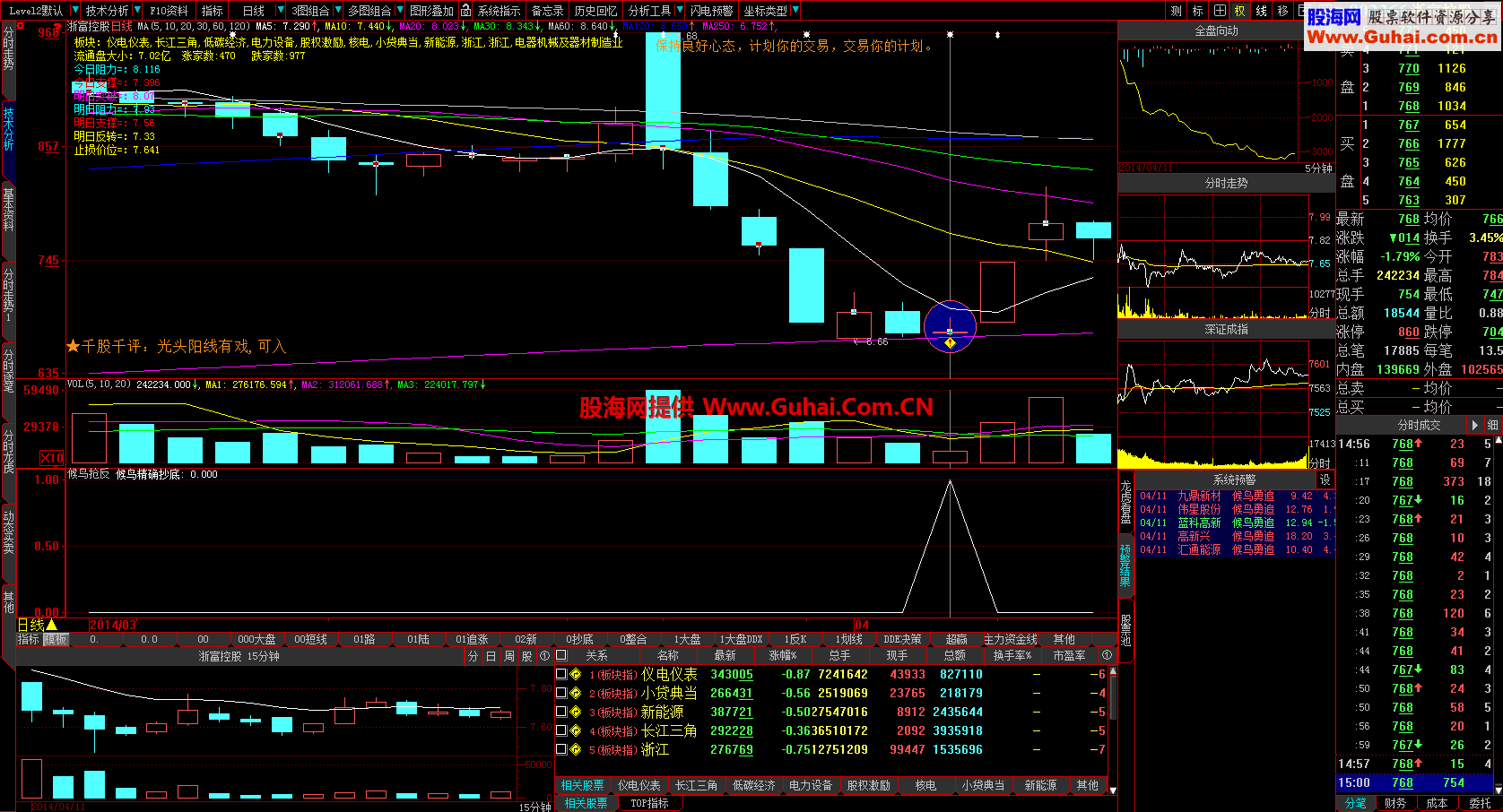Tick the checkbox for 长江三角 row
This screenshot has width=1503, height=812.
coord(561,730)
